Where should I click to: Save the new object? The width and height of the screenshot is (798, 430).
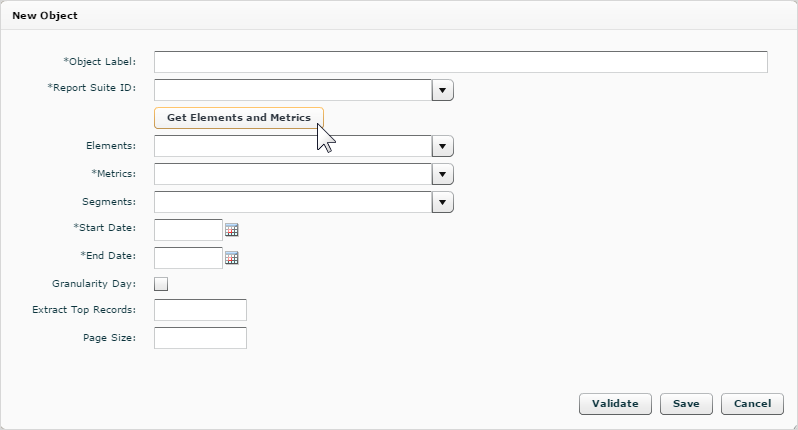click(x=686, y=404)
